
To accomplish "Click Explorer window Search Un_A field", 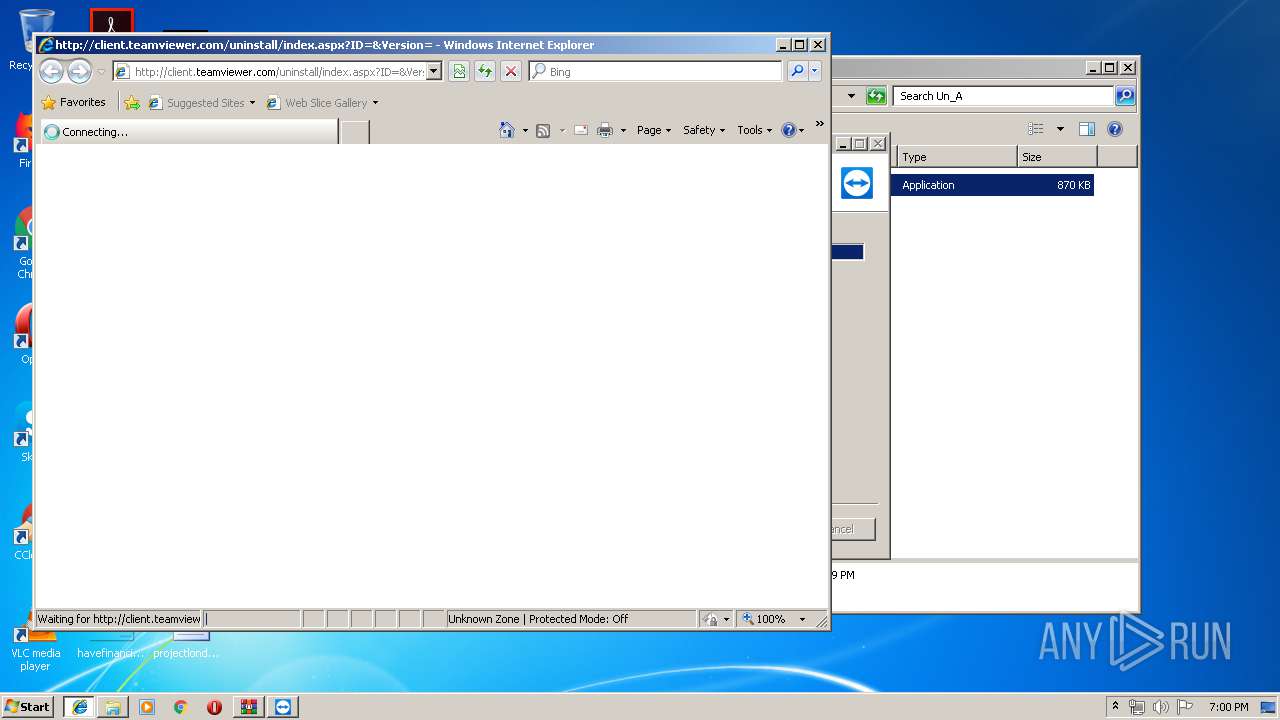I will [x=1003, y=96].
